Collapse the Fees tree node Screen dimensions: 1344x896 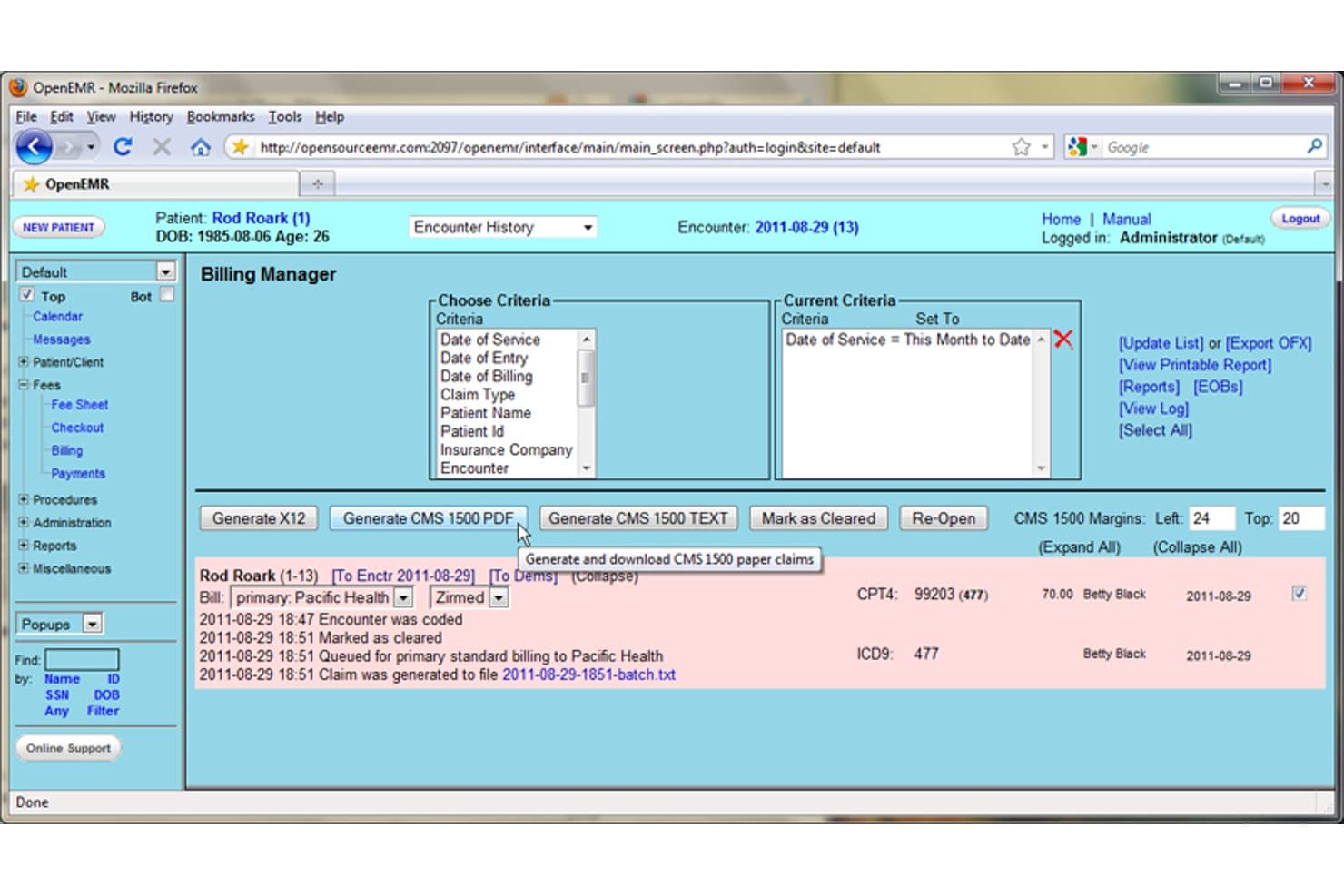[24, 384]
